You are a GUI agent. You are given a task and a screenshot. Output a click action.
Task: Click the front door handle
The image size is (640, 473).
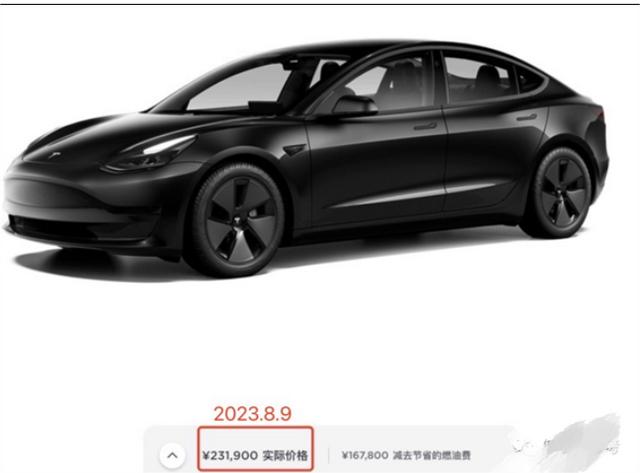[x=425, y=126]
